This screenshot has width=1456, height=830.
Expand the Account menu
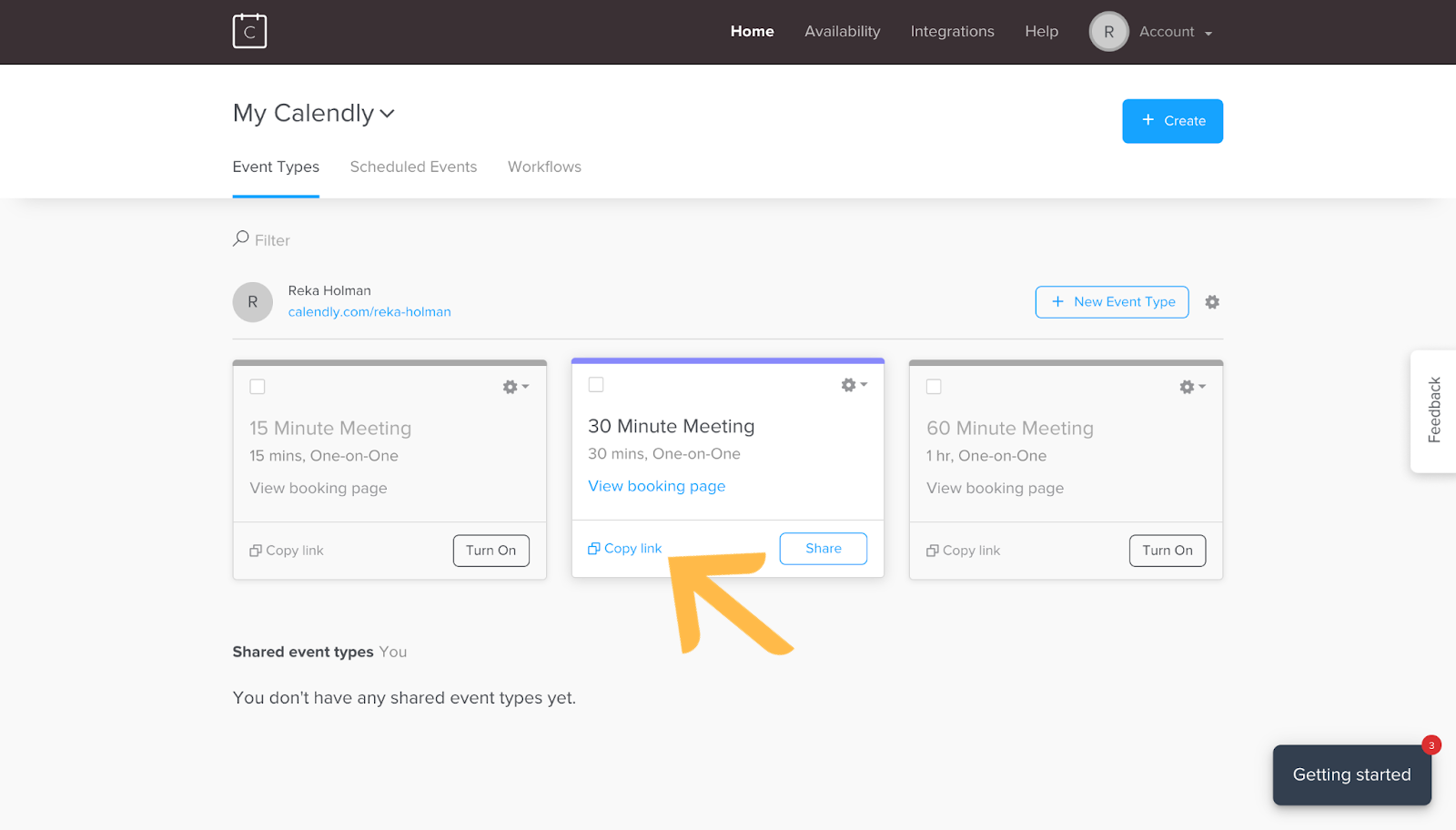(x=1174, y=31)
